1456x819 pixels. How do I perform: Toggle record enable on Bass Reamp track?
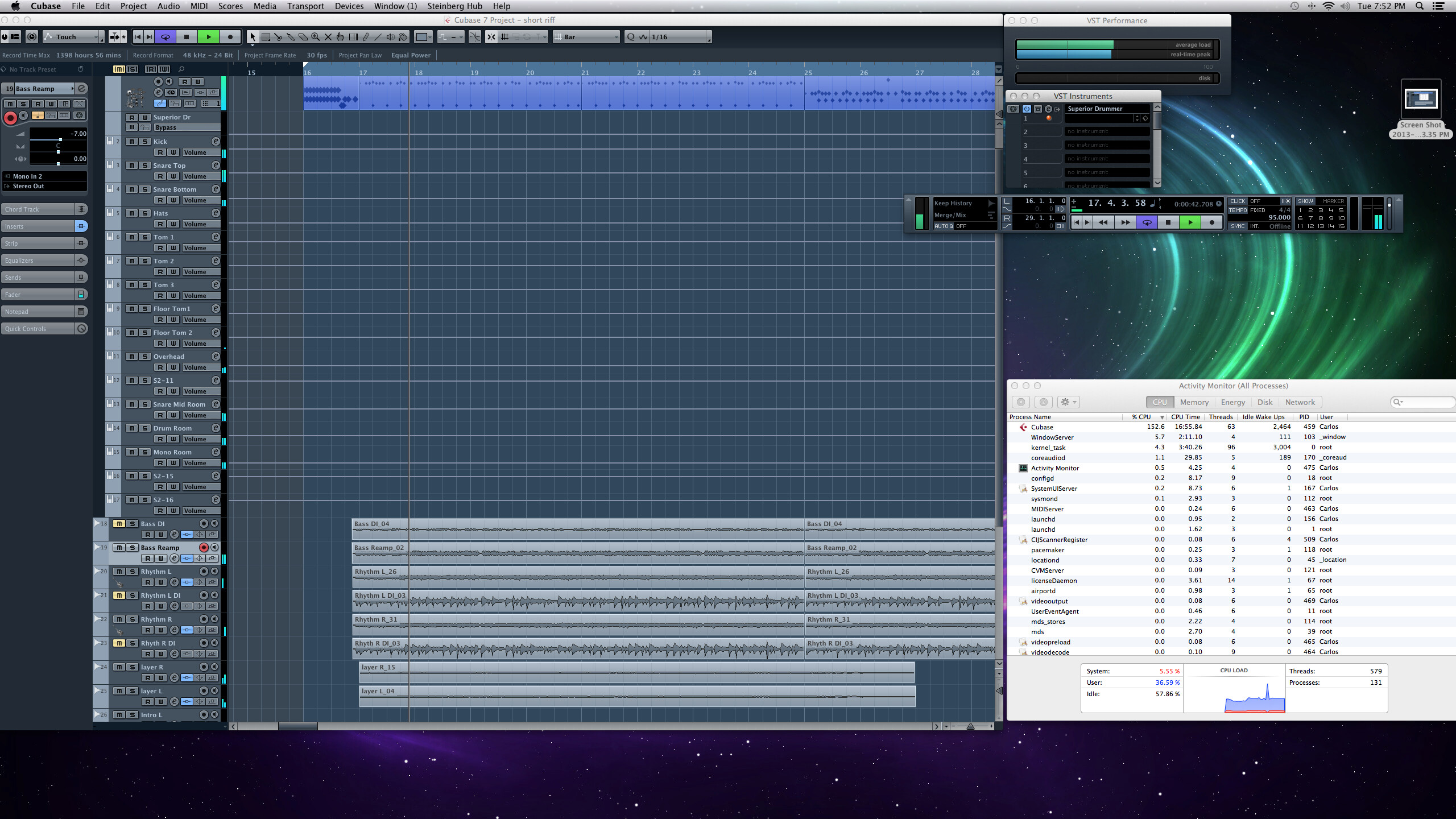[x=204, y=548]
